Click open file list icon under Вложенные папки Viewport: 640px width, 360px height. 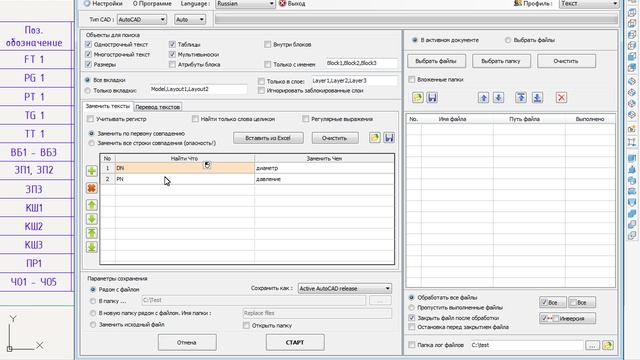(418, 98)
